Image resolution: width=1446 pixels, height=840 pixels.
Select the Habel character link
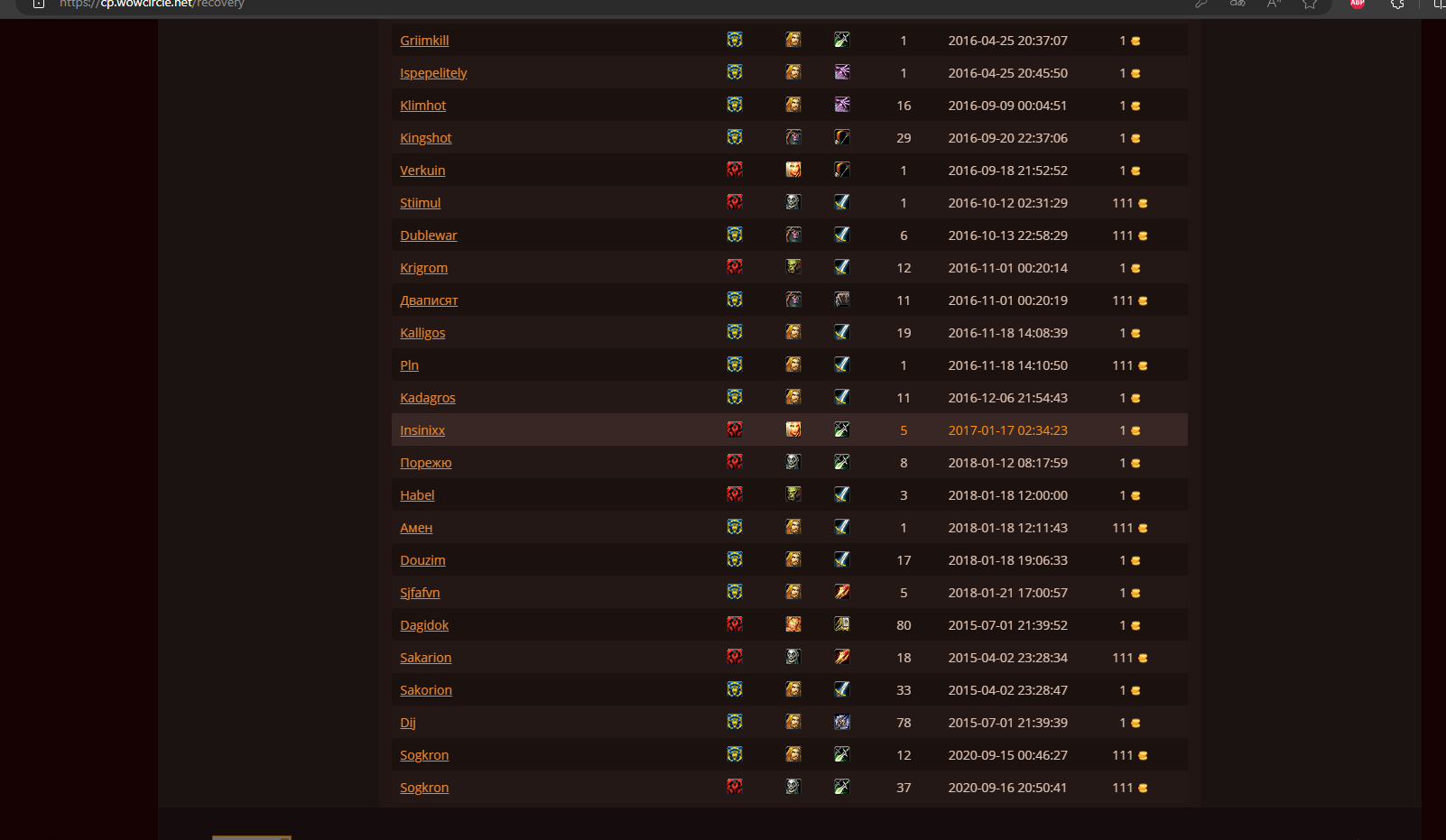417,495
